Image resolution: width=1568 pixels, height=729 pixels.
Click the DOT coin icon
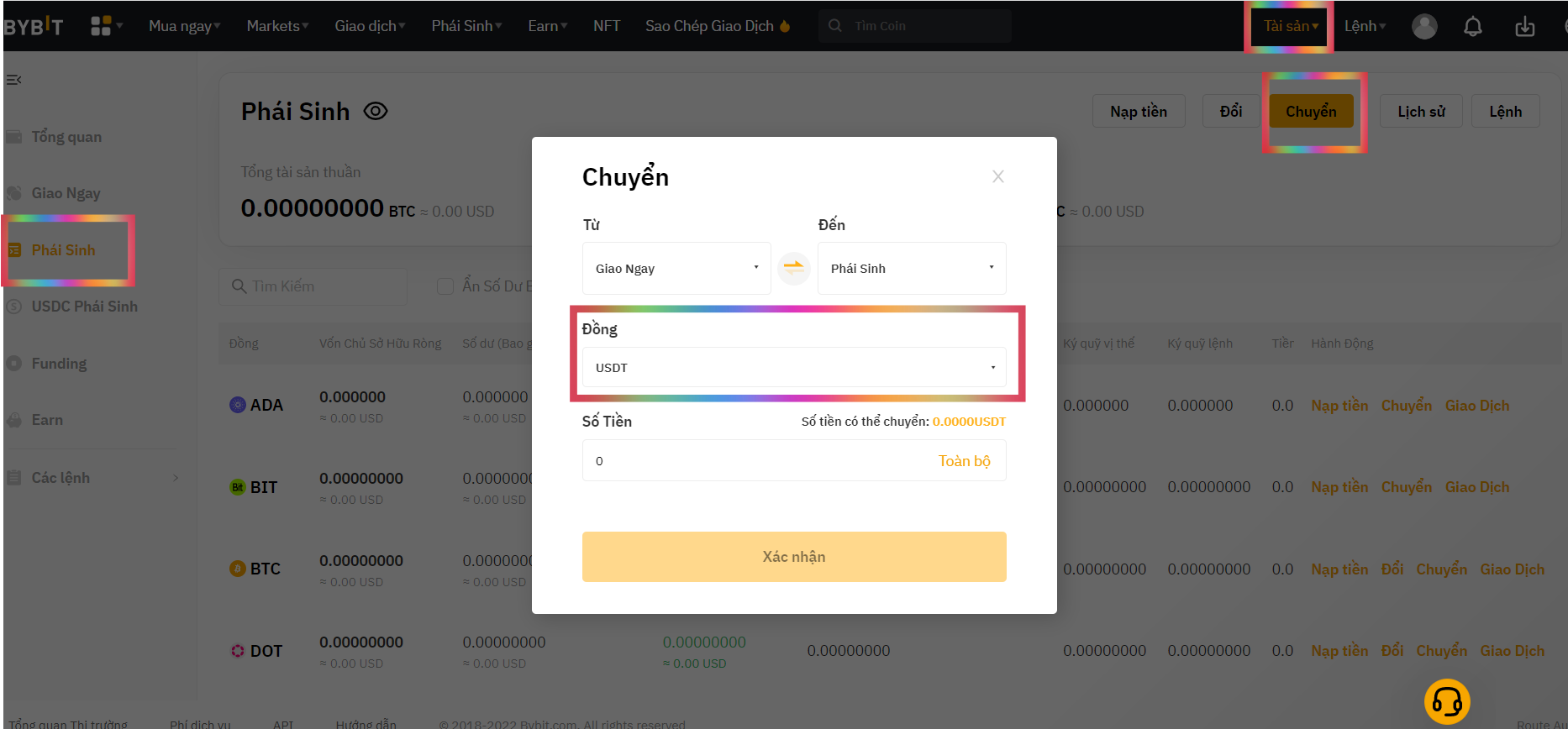pyautogui.click(x=238, y=651)
